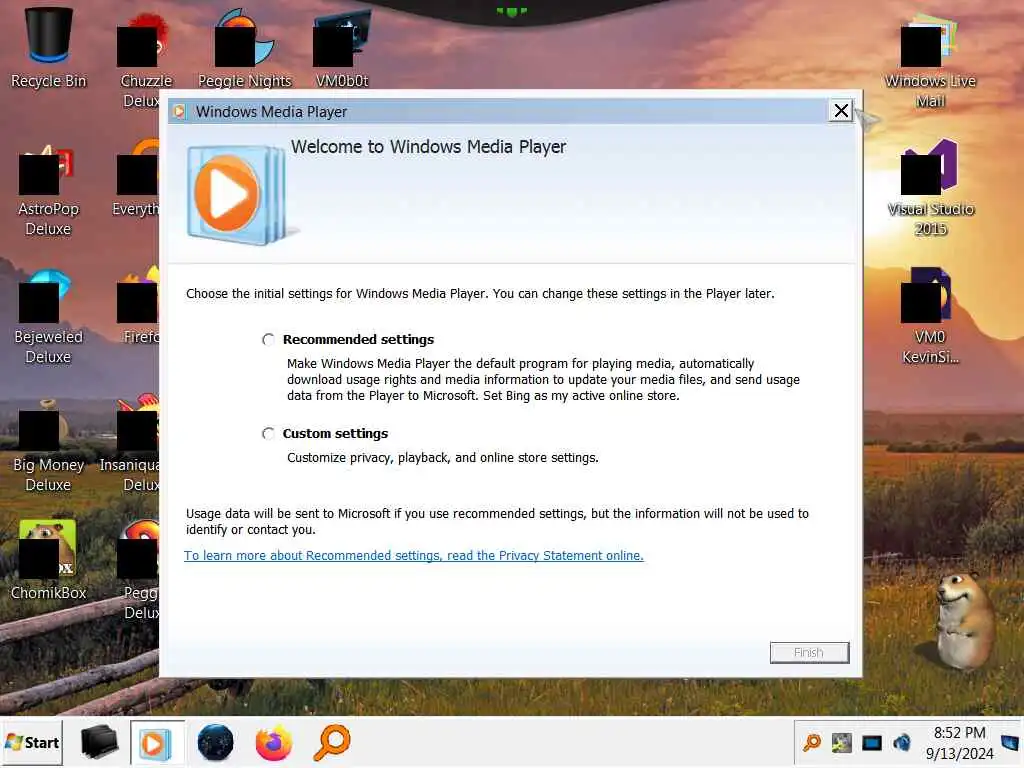The width and height of the screenshot is (1024, 768).
Task: Open the VM0 KevinSi... desktop icon
Action: [930, 316]
